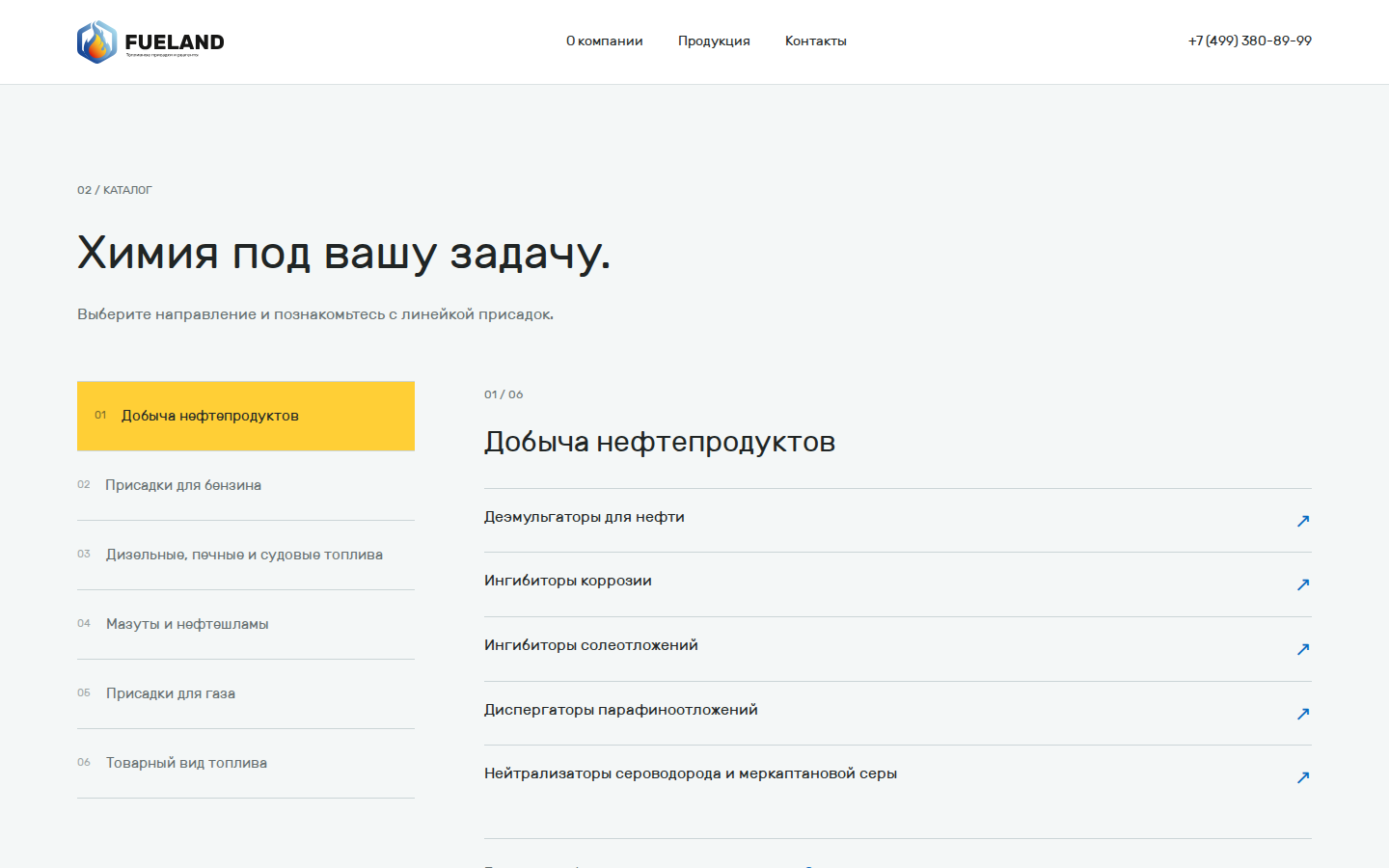Switch to Присадки для бензина tab
The height and width of the screenshot is (868, 1389).
[x=246, y=485]
